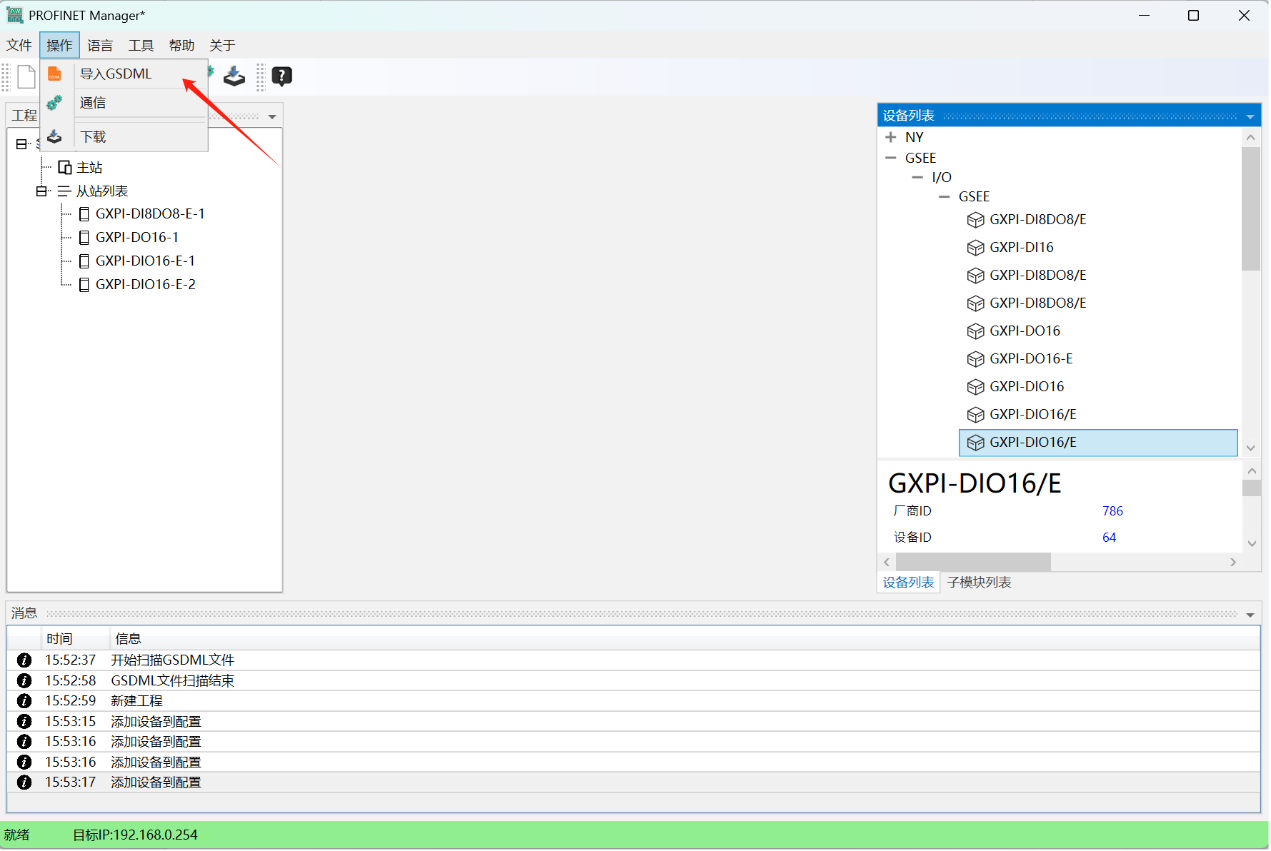Open the 消息 panel dropdown arrow

pos(1250,614)
